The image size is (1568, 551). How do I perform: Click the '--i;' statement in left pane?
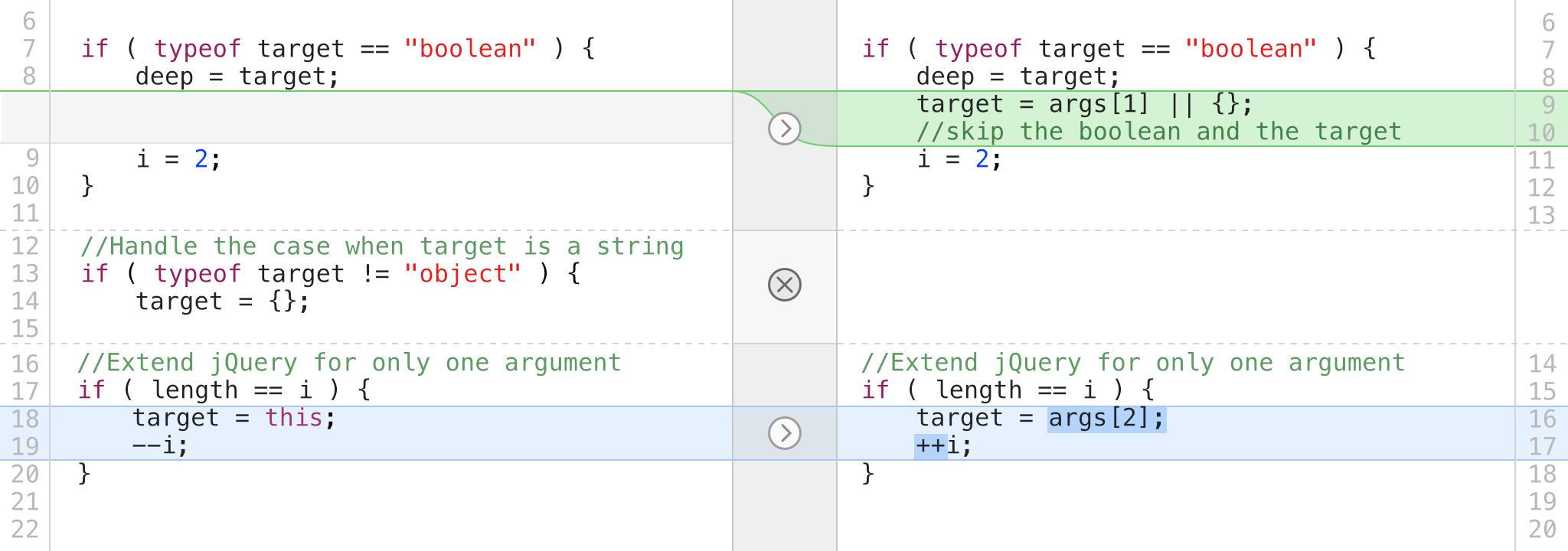(x=160, y=445)
